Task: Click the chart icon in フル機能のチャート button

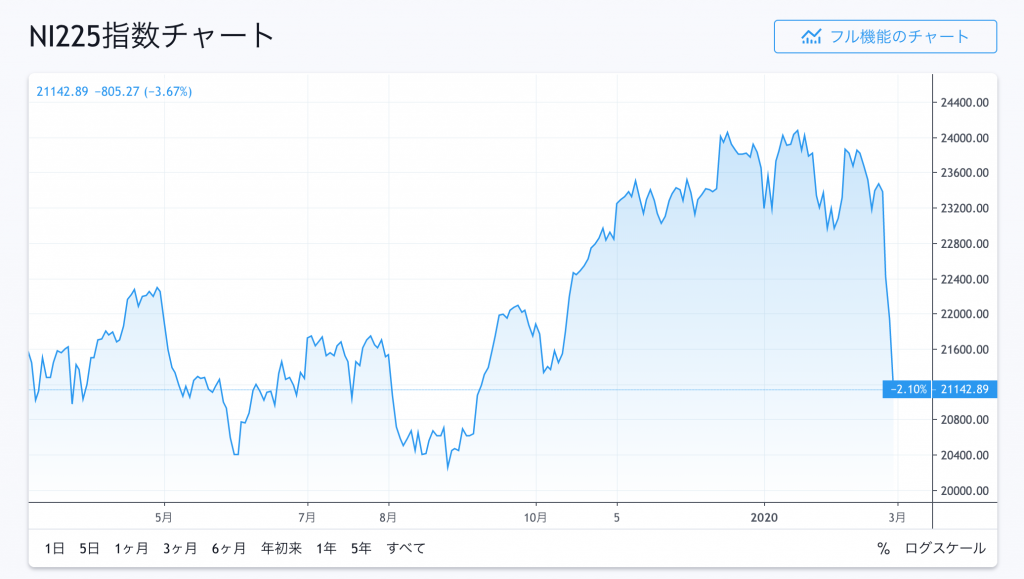Action: point(811,37)
